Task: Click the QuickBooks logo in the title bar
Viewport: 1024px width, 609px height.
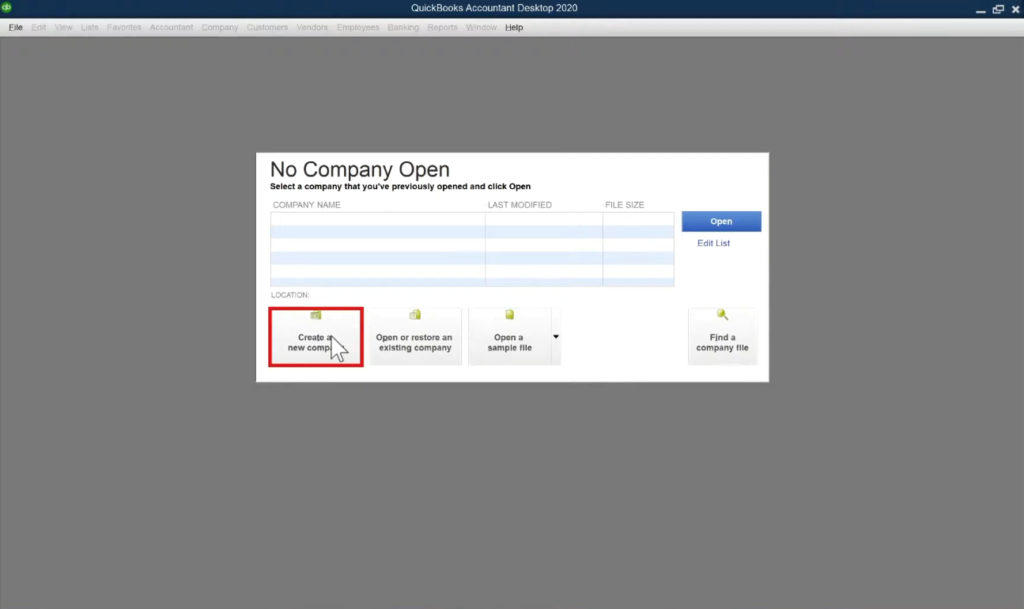Action: click(9, 7)
